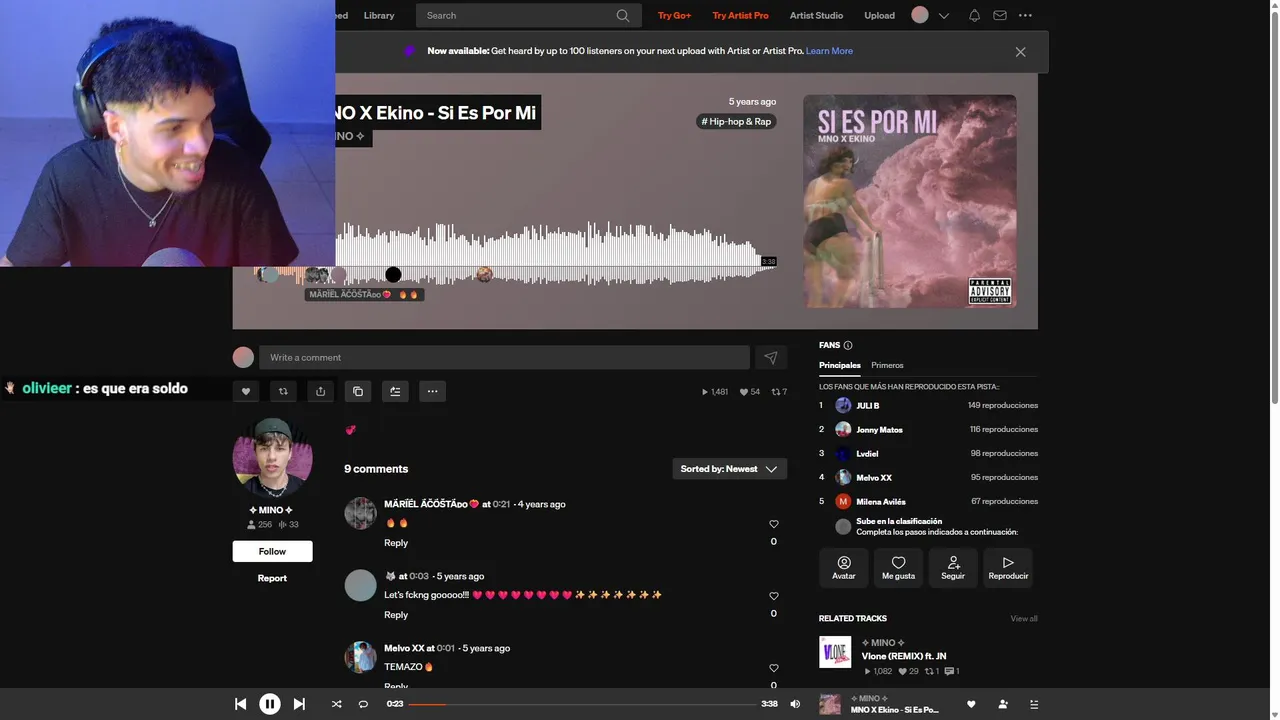The width and height of the screenshot is (1280, 720).
Task: Open Try Artist Pro link
Action: coord(740,16)
